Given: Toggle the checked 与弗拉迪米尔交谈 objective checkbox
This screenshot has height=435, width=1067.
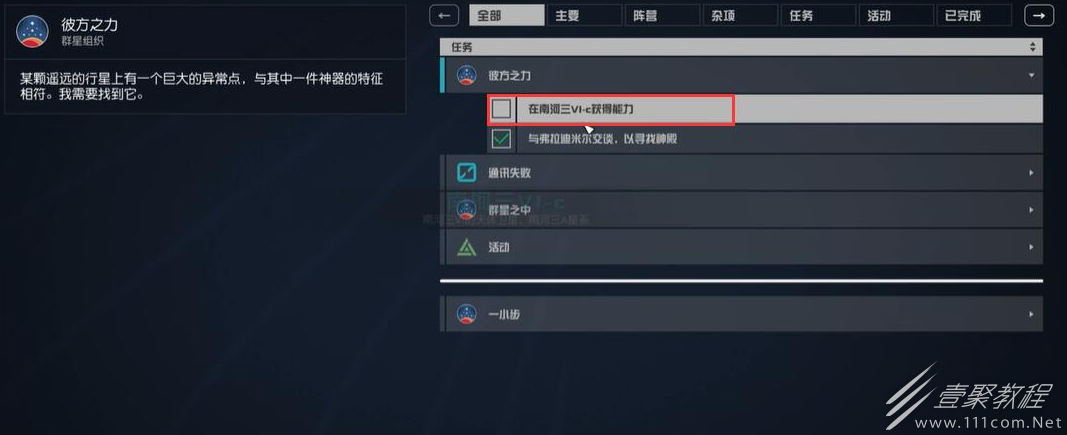Looking at the screenshot, I should (502, 139).
